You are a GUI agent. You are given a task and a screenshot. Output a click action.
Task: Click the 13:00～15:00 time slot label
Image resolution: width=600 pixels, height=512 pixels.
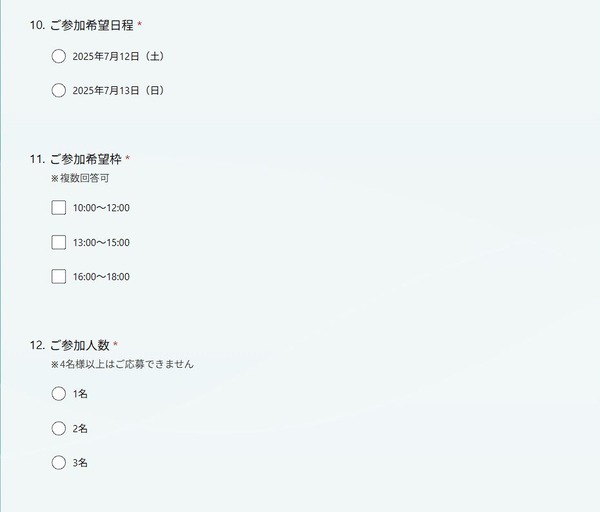101,243
